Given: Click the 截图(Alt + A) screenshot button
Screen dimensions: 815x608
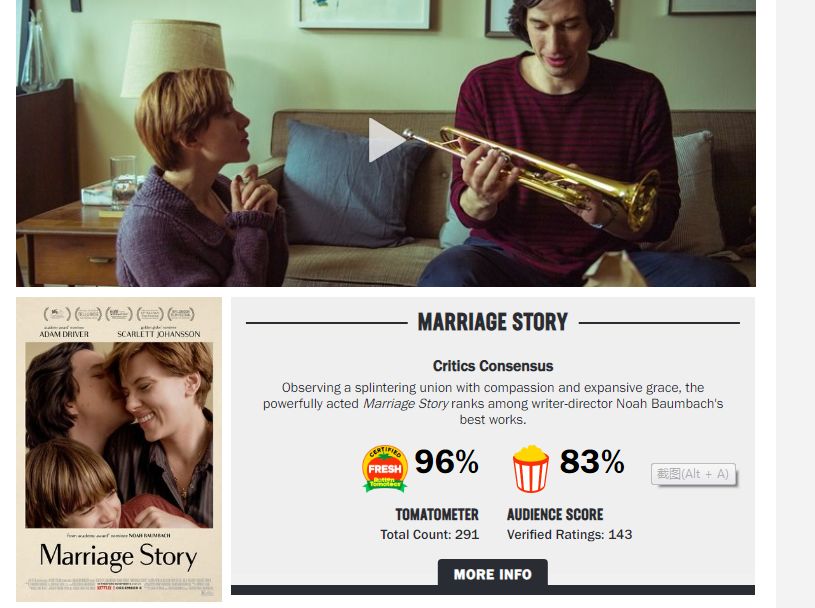Looking at the screenshot, I should tap(693, 474).
